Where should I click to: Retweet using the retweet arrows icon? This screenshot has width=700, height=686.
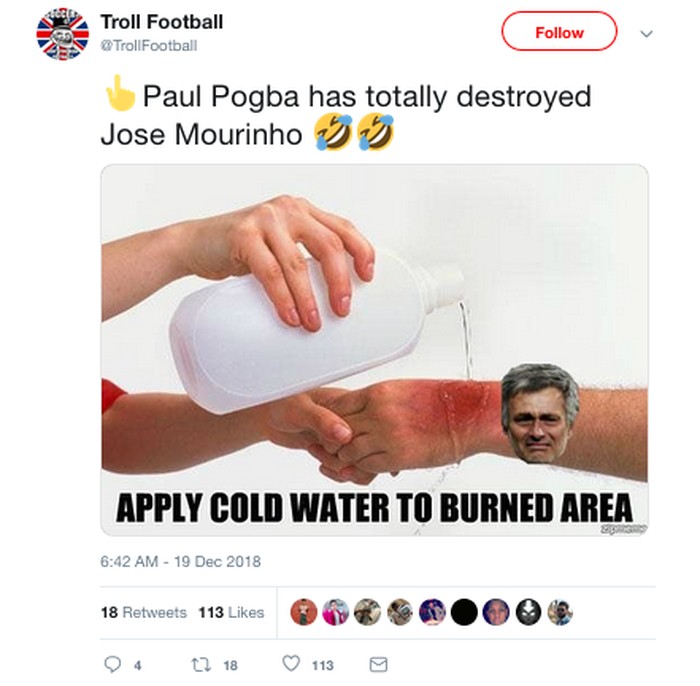(198, 664)
